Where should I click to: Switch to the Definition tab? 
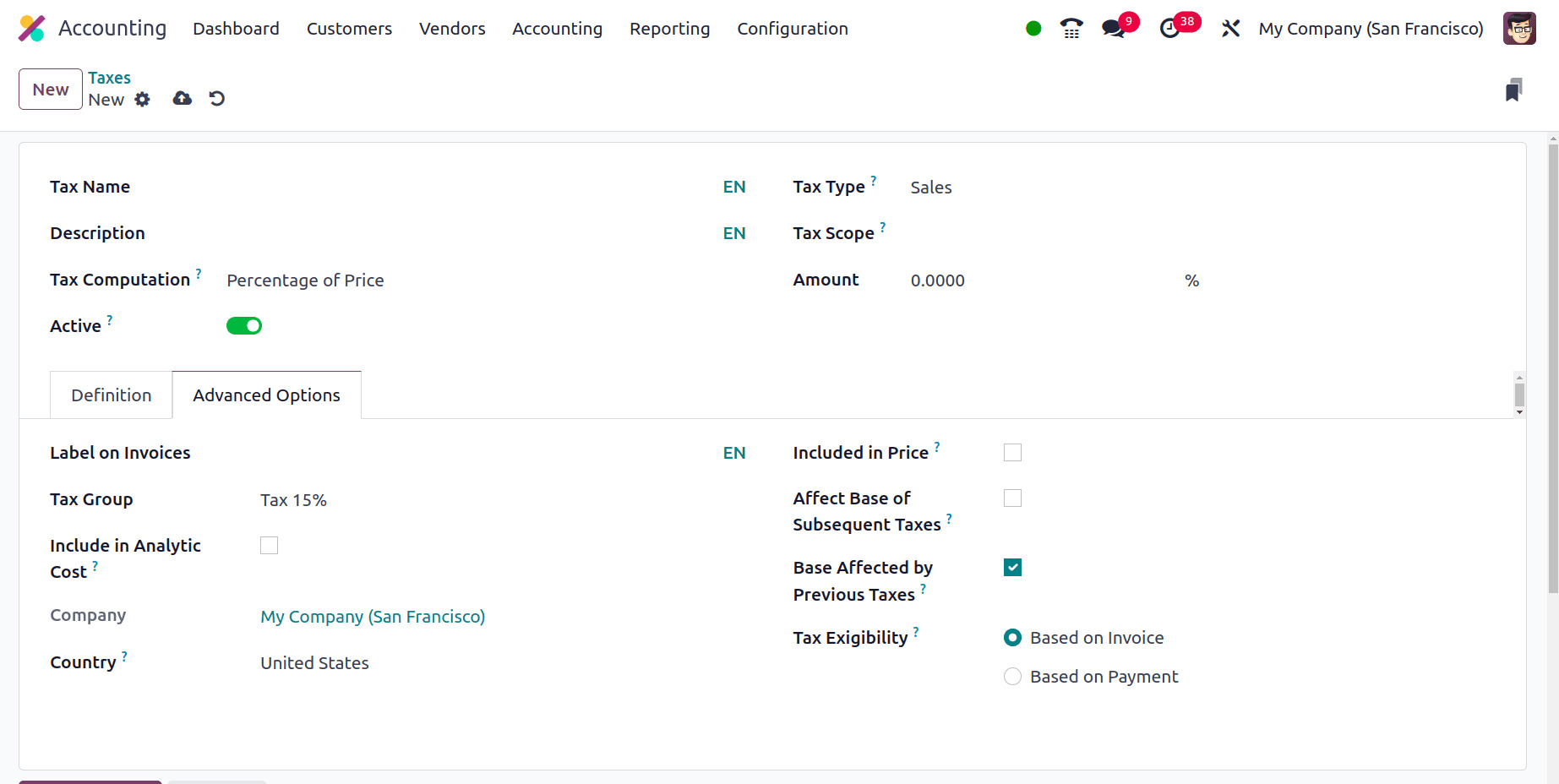pyautogui.click(x=112, y=395)
